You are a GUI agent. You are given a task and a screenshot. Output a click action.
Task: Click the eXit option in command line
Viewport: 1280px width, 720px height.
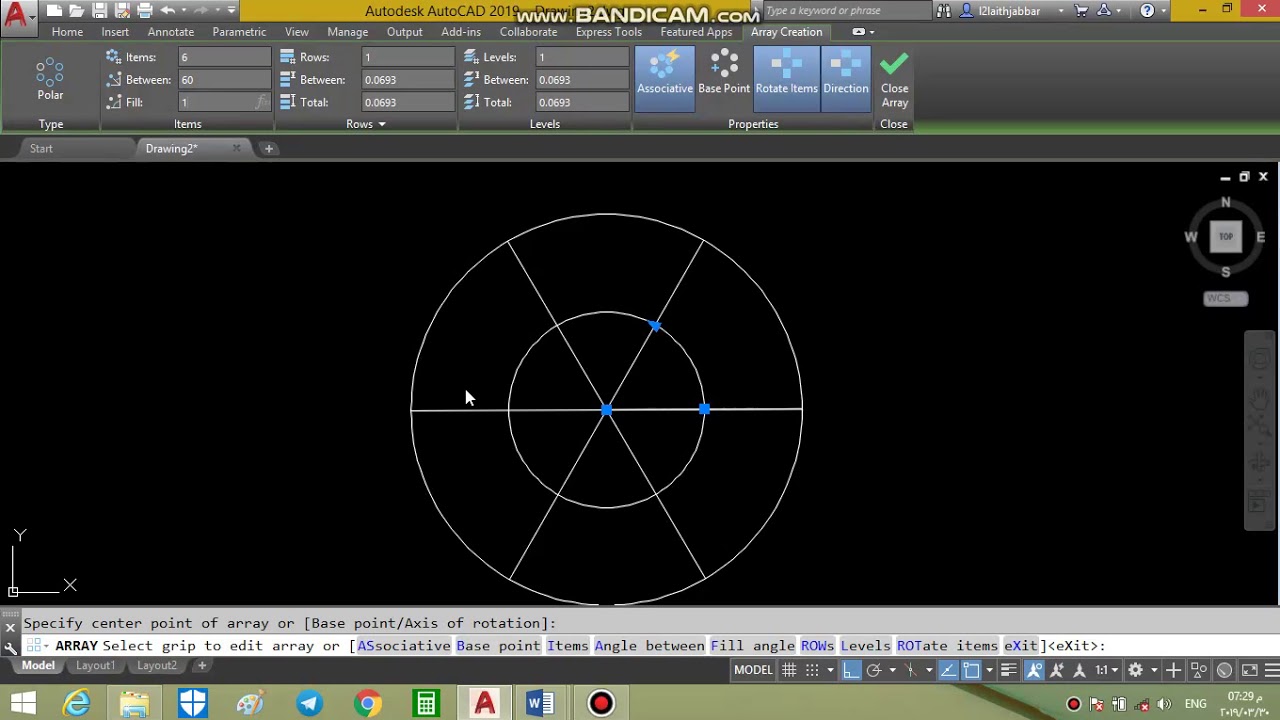point(1021,646)
